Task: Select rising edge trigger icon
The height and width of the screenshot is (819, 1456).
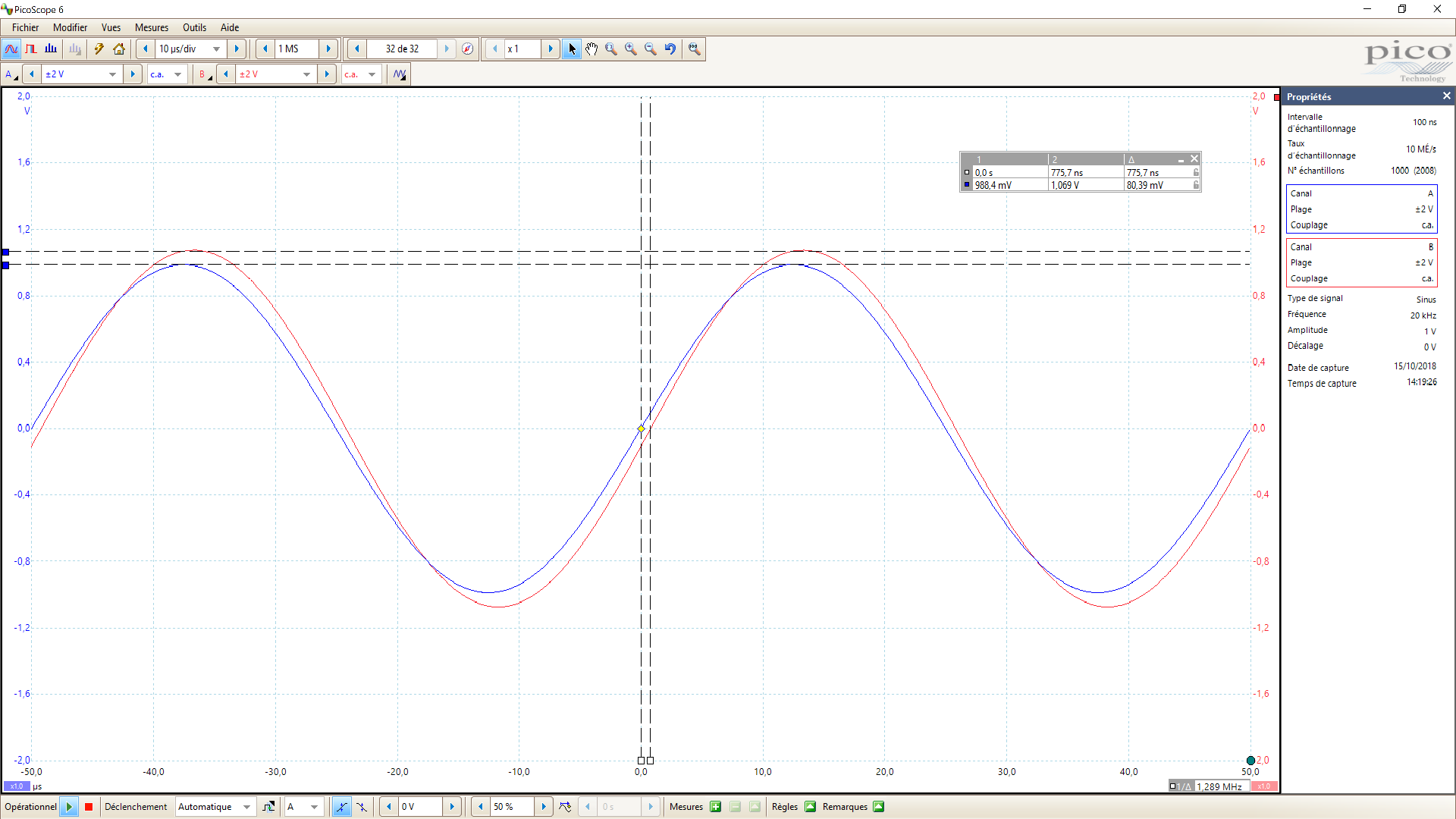Action: (342, 807)
